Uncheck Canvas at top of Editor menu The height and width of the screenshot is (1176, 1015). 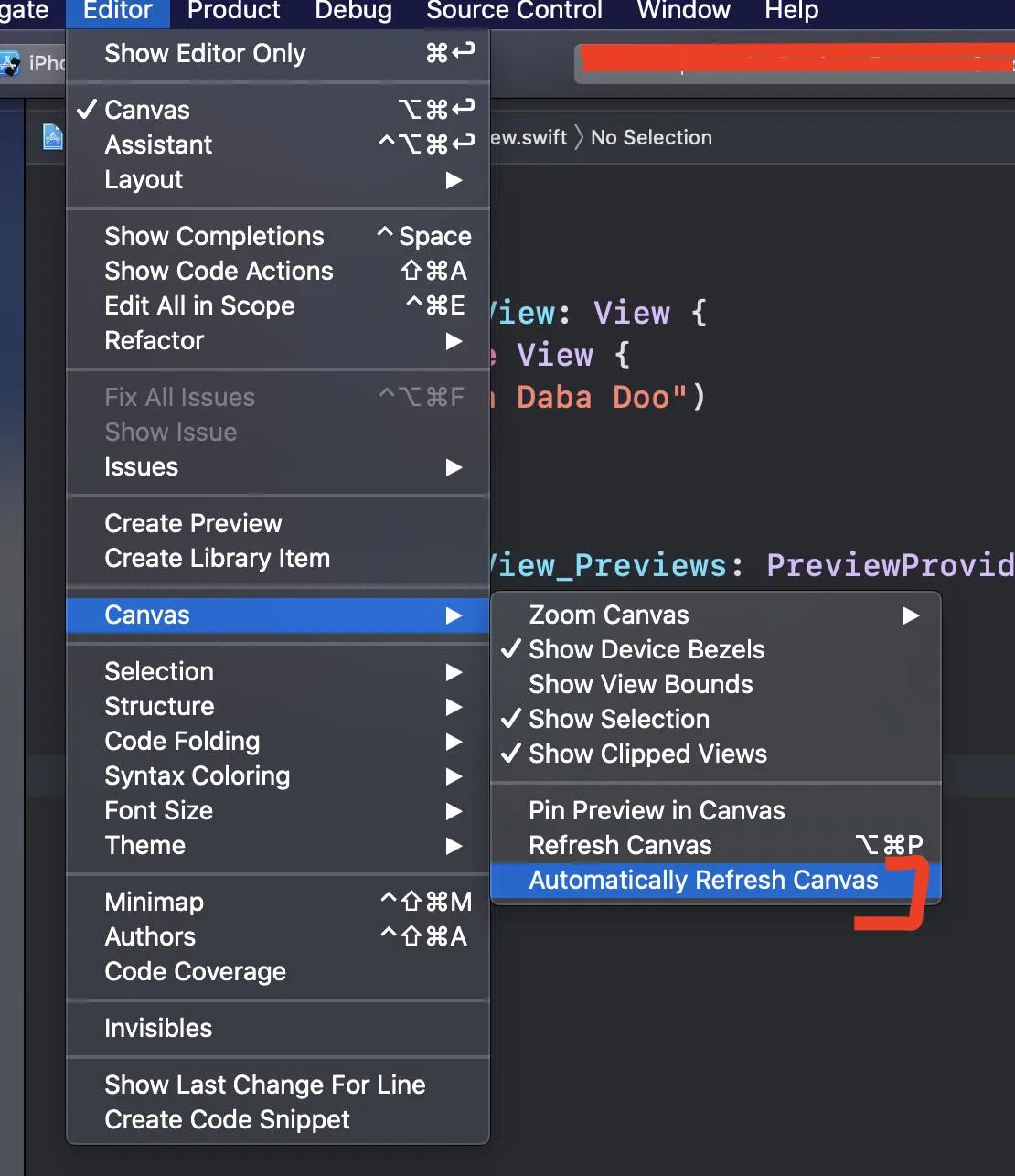coord(147,110)
